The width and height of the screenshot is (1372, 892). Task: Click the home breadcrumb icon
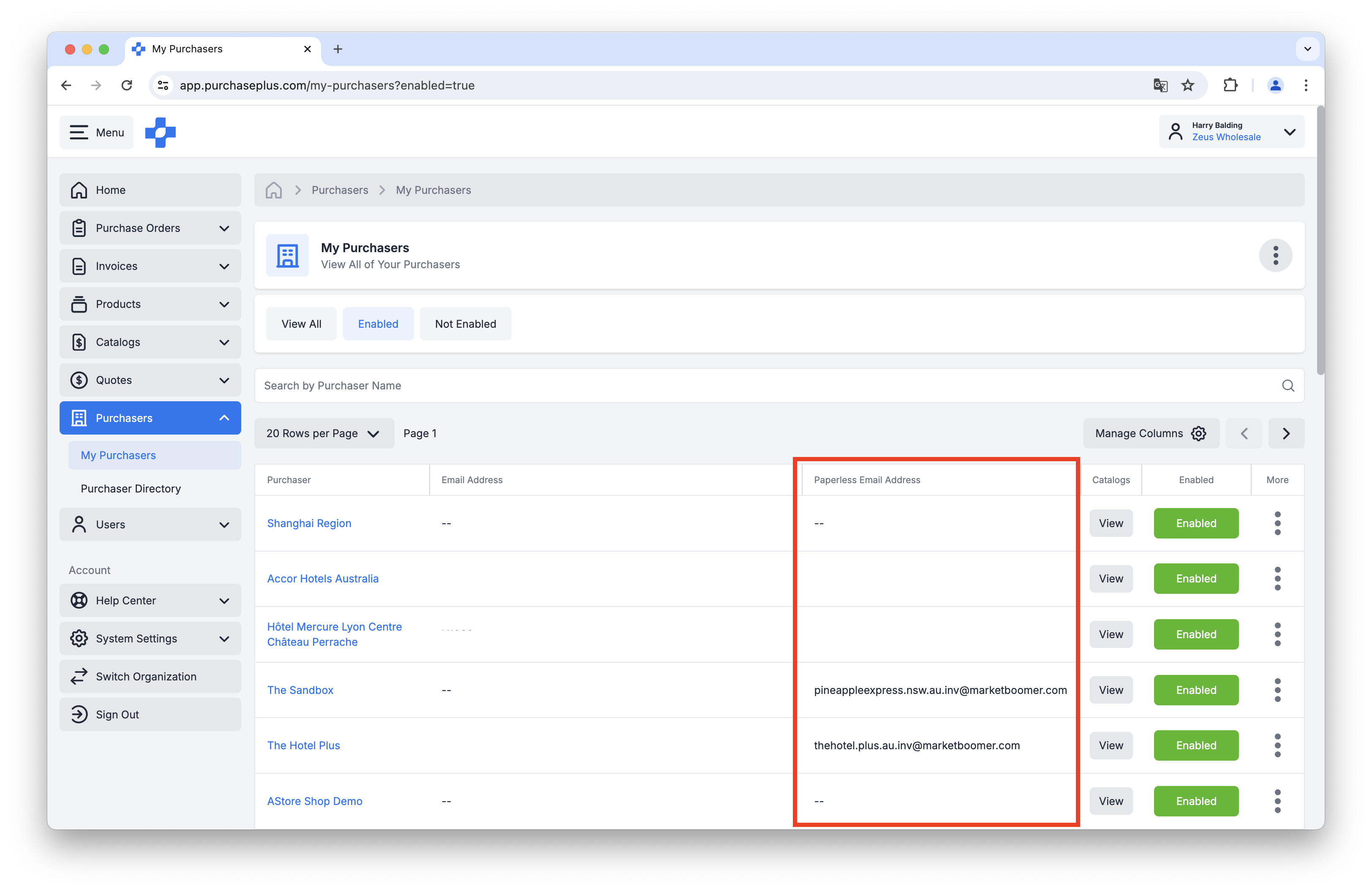click(x=273, y=190)
